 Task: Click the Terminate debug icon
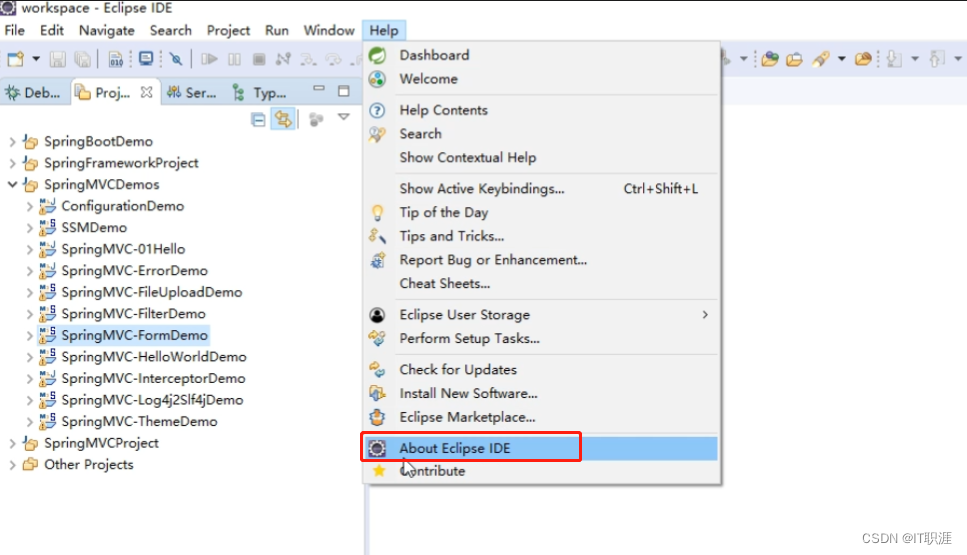[259, 59]
